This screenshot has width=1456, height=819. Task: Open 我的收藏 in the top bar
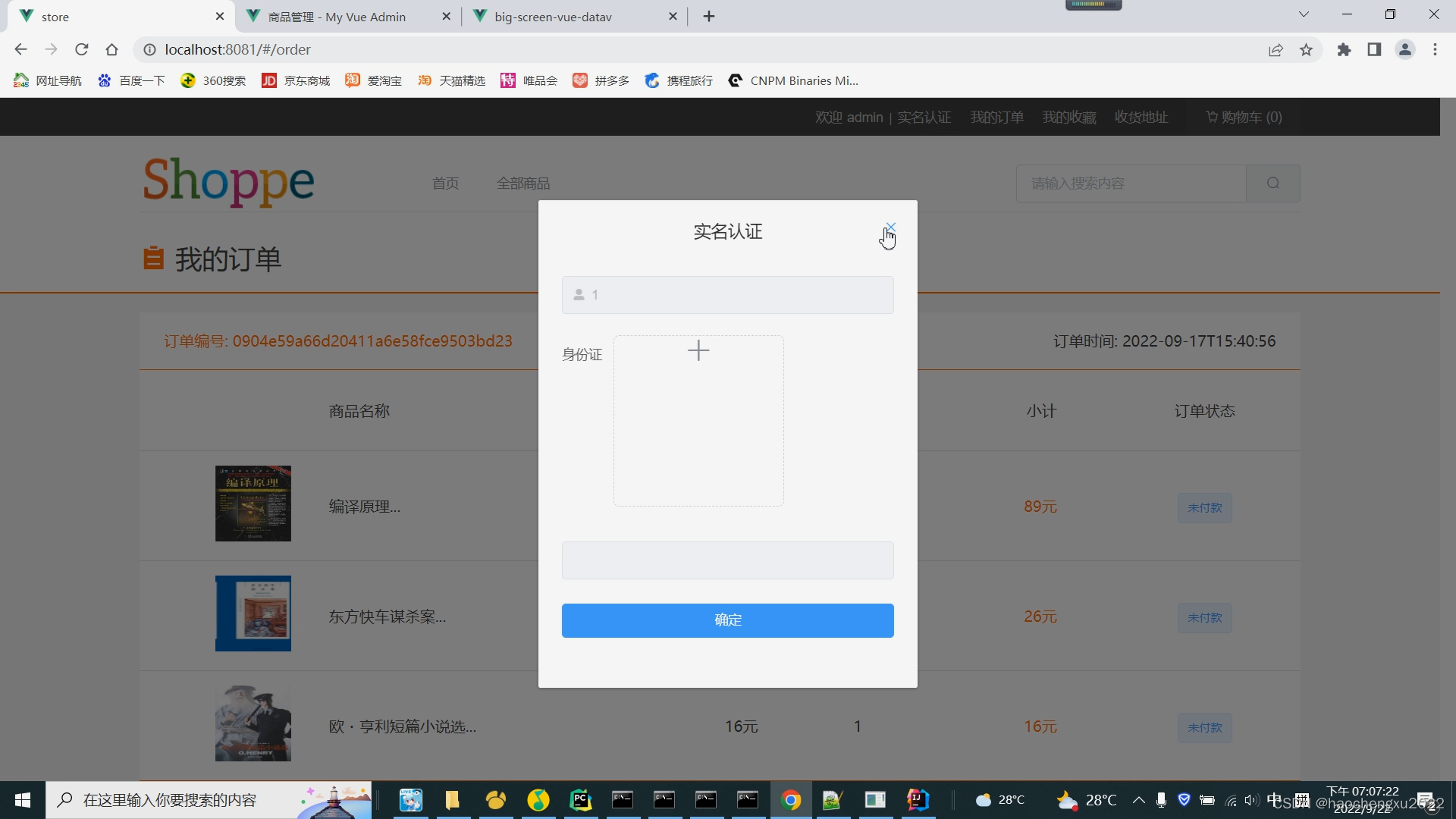tap(1068, 118)
